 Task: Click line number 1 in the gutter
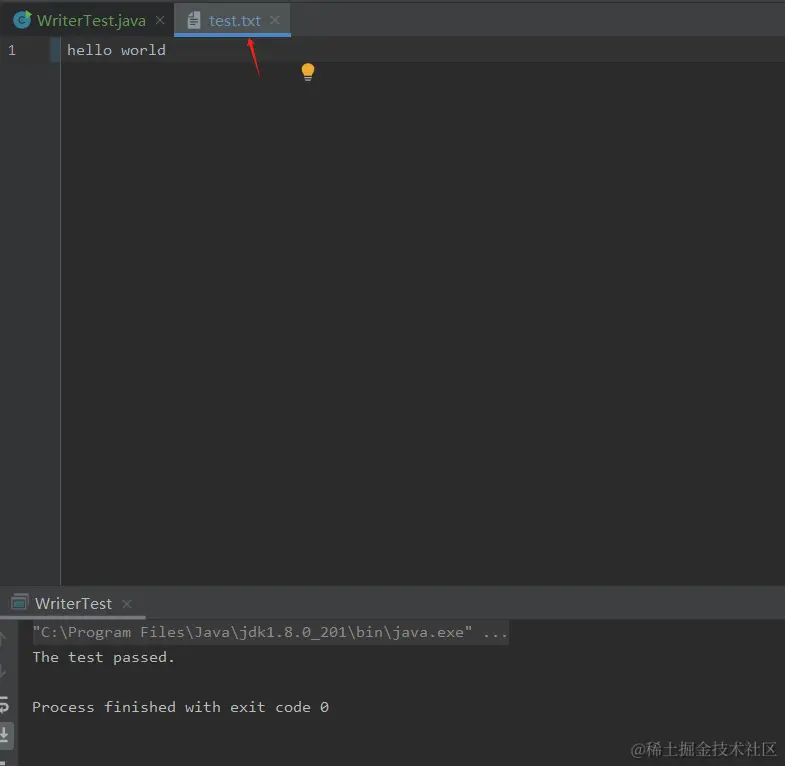point(12,50)
